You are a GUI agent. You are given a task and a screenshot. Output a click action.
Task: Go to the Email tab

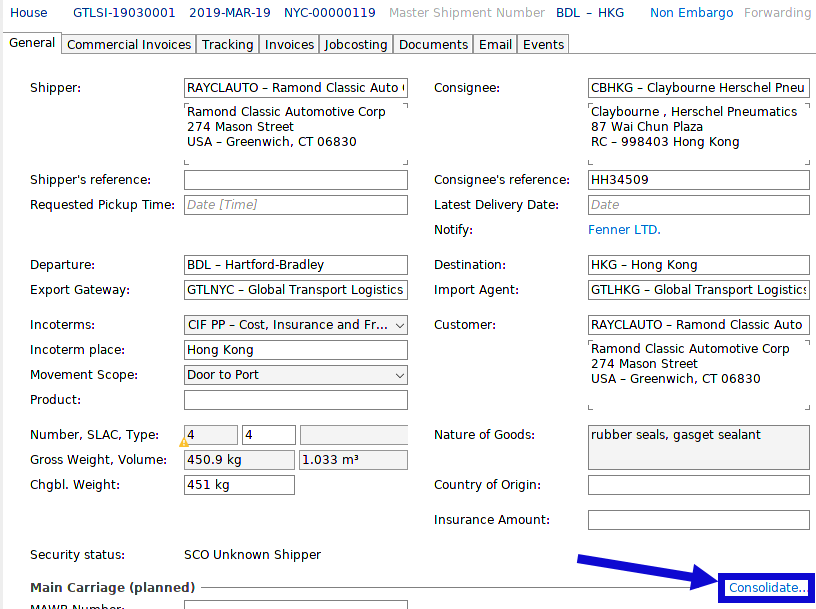coord(495,44)
